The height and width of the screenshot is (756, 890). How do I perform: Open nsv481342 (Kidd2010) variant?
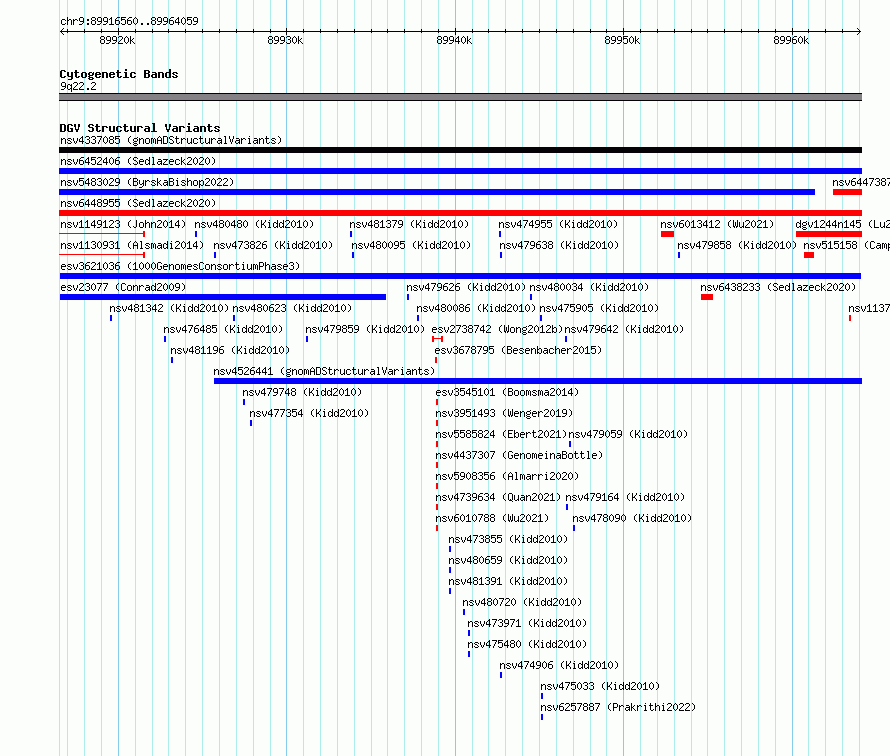coord(169,308)
